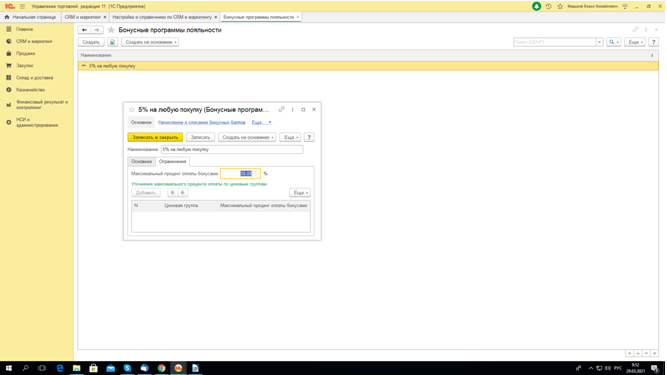667x375 pixels.
Task: Open Закупки sidebar section
Action: (24, 65)
